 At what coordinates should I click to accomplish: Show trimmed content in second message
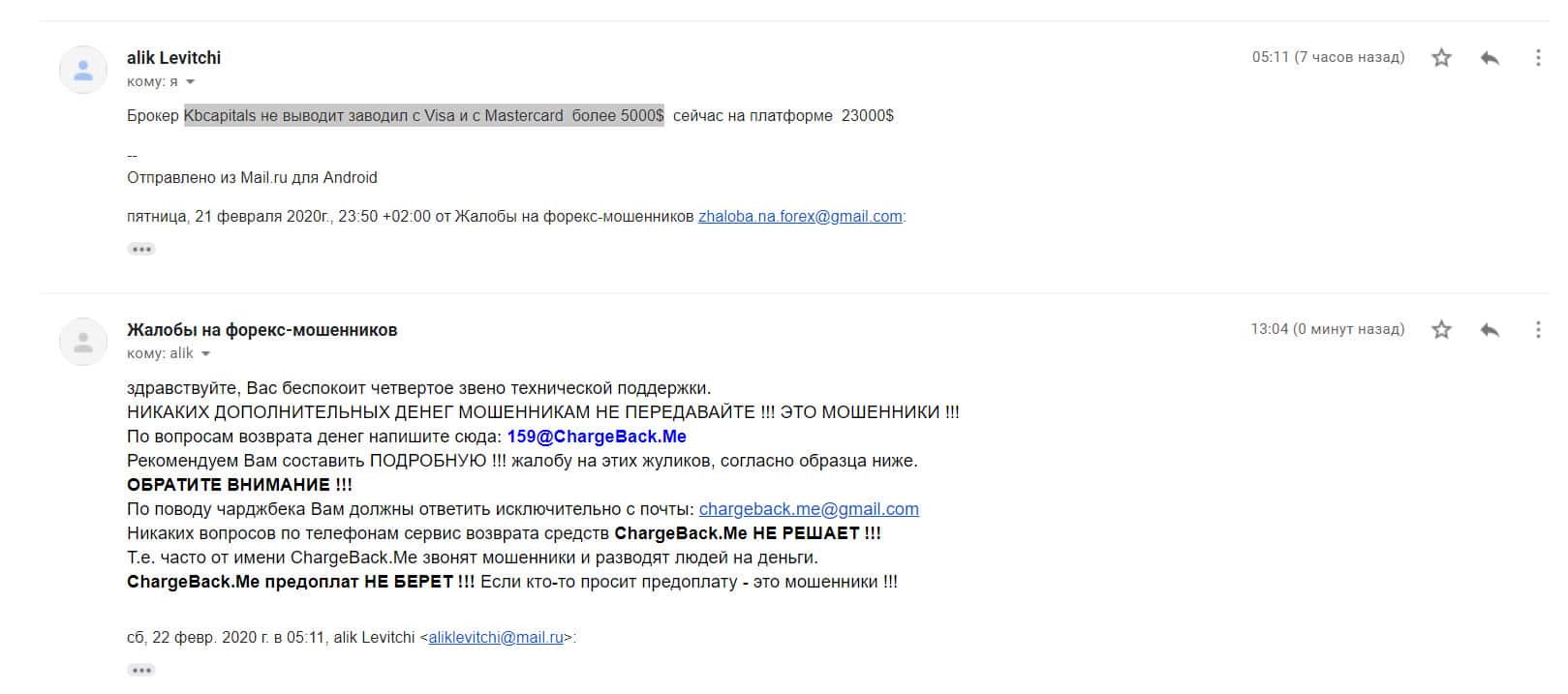coord(141,670)
